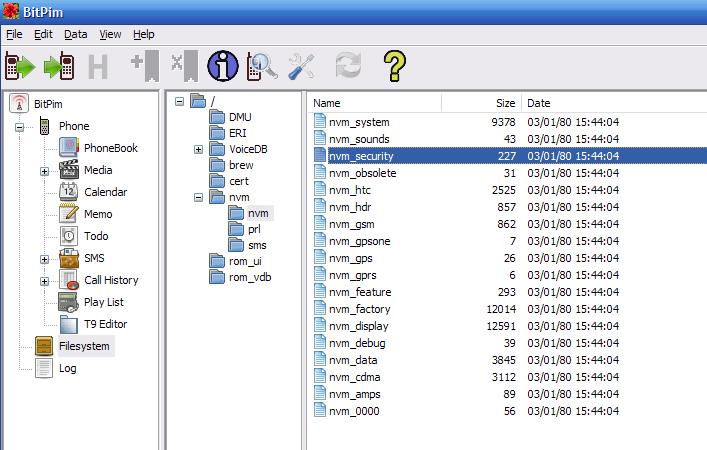
Task: Expand the SMS tree node
Action: 45,259
